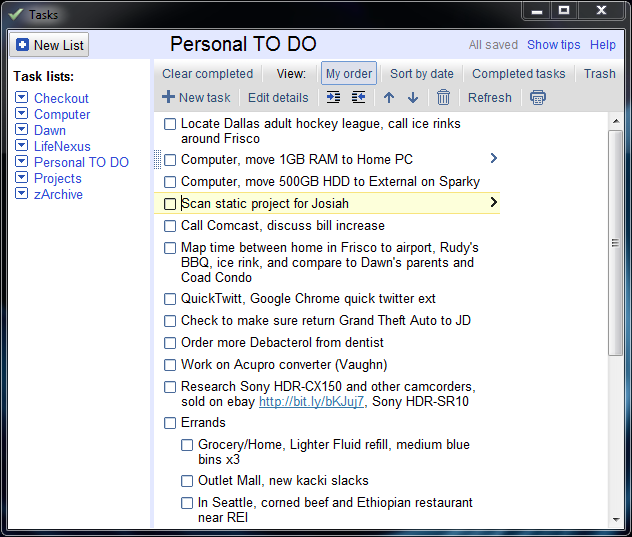Check the Order more Debacterol task
Viewport: 632px width, 537px height.
170,343
